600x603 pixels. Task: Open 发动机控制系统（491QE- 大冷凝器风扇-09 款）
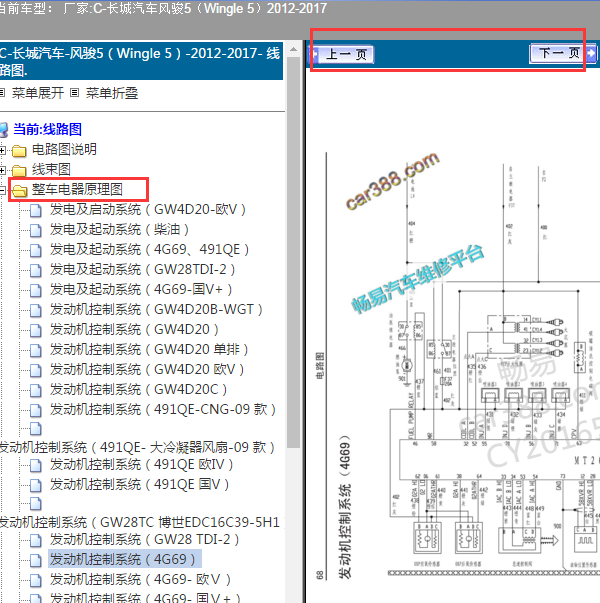137,447
